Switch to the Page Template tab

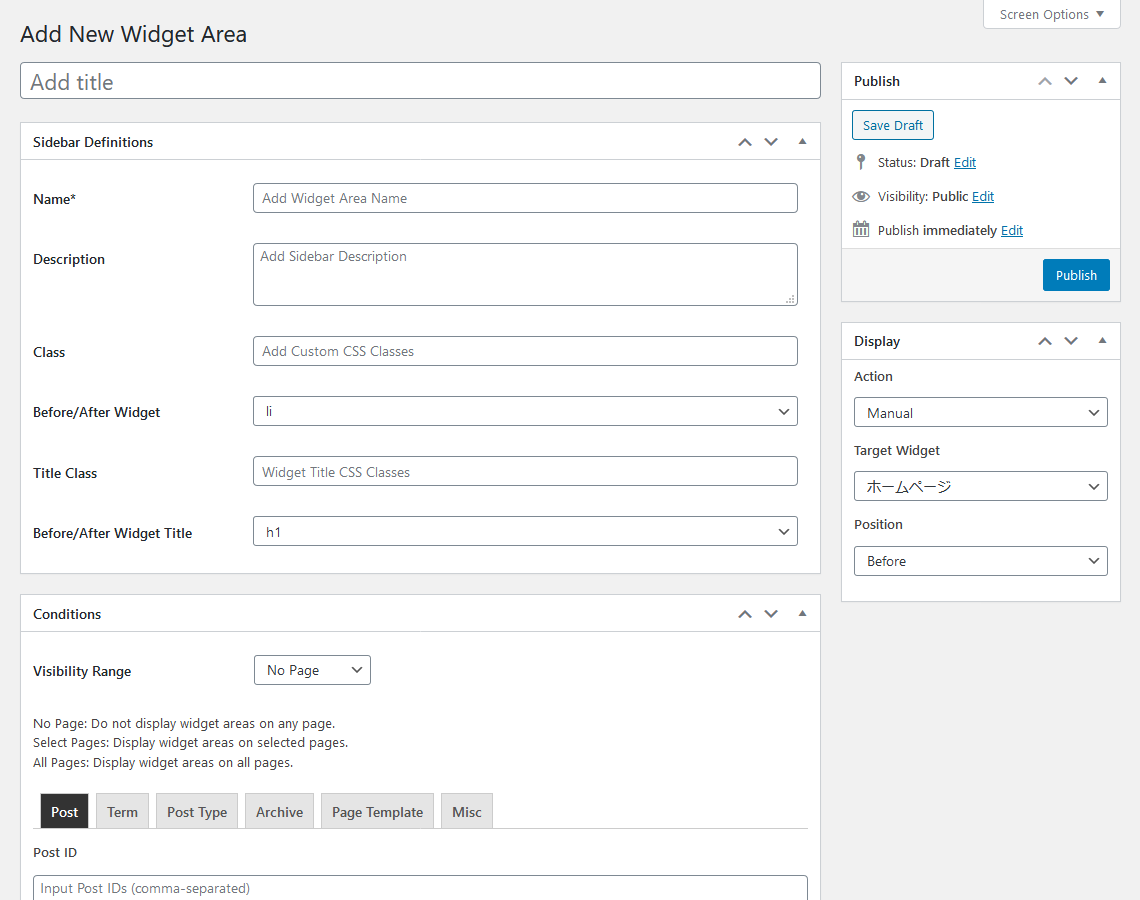[377, 811]
